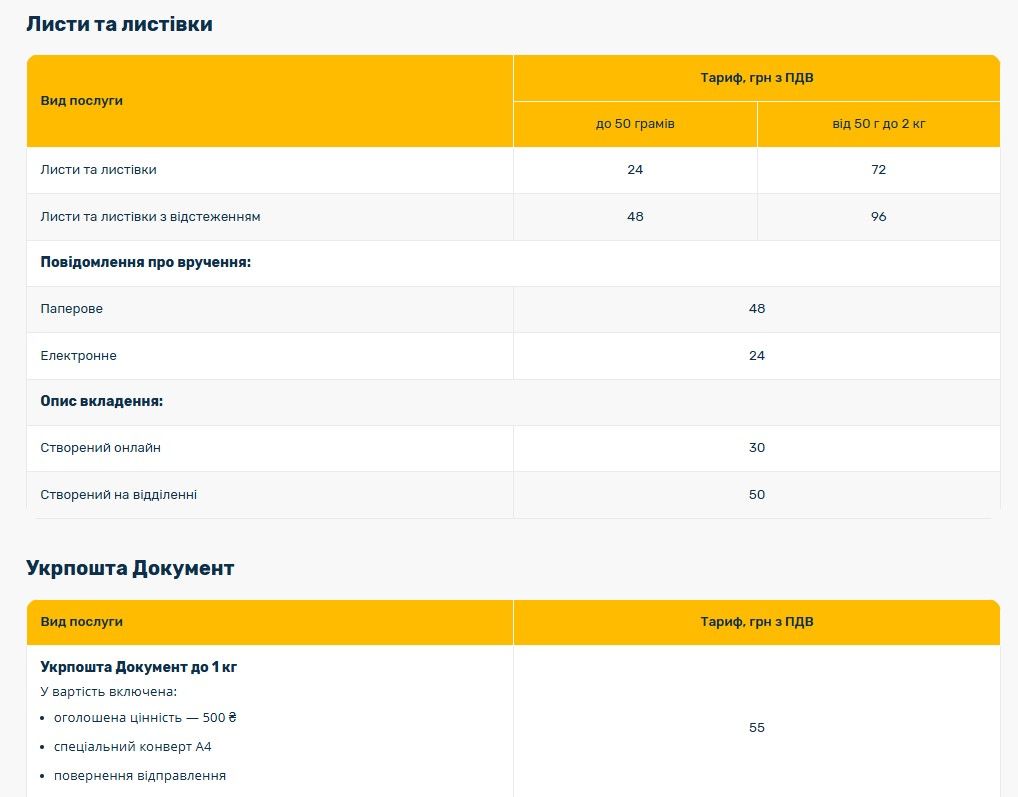Select the "Створений онлайн" row label

tap(100, 448)
